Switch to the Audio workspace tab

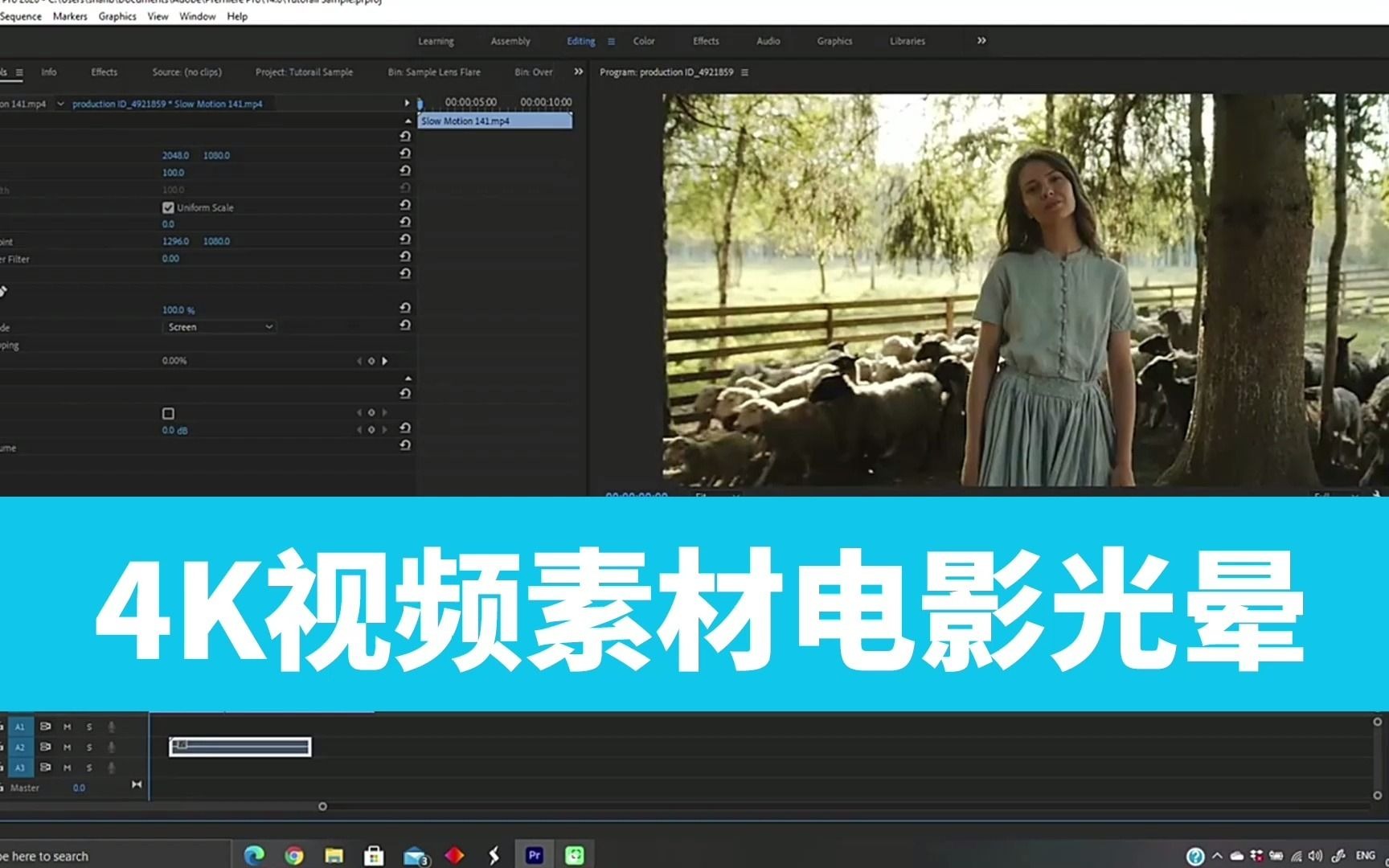(768, 41)
